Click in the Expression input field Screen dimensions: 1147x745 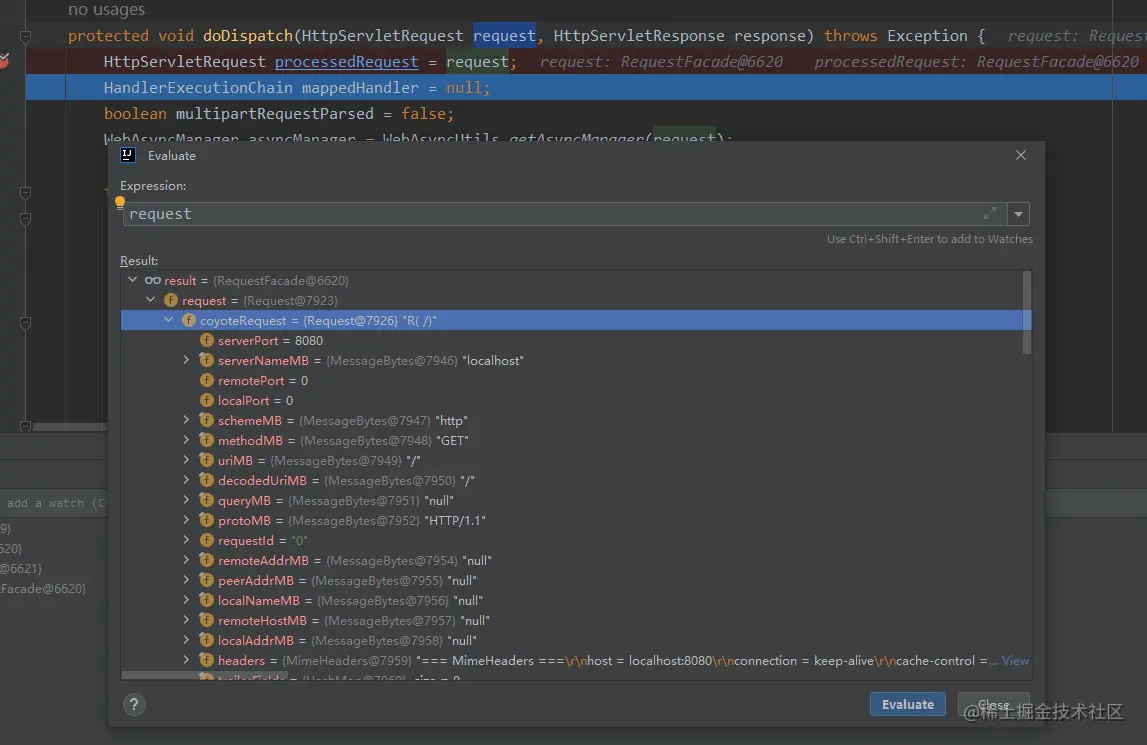tap(550, 214)
